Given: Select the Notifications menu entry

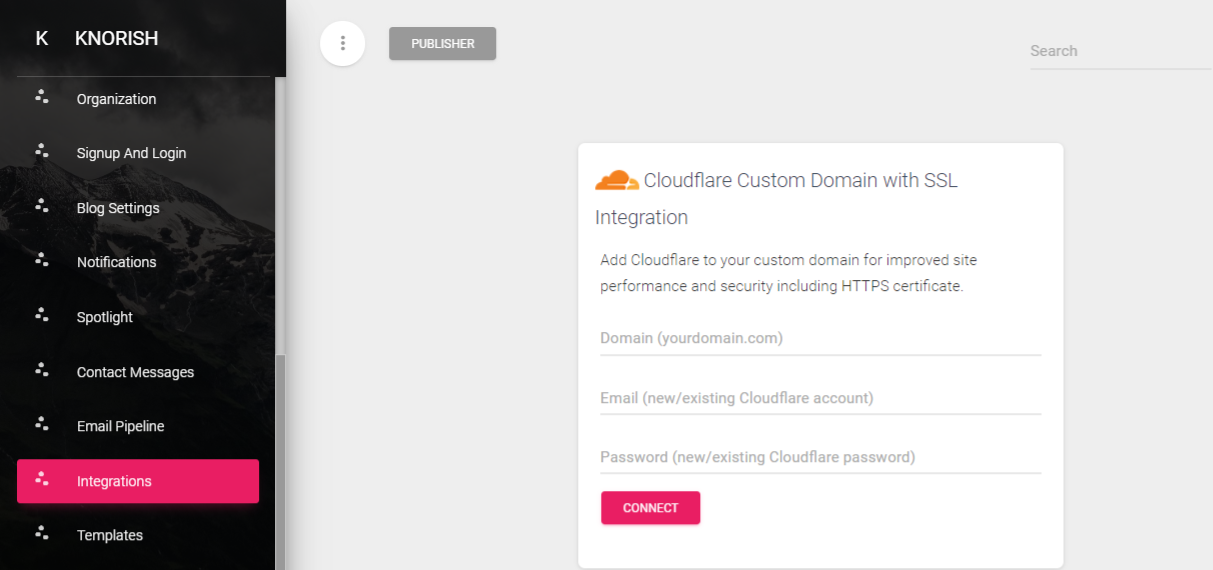Looking at the screenshot, I should [138, 262].
